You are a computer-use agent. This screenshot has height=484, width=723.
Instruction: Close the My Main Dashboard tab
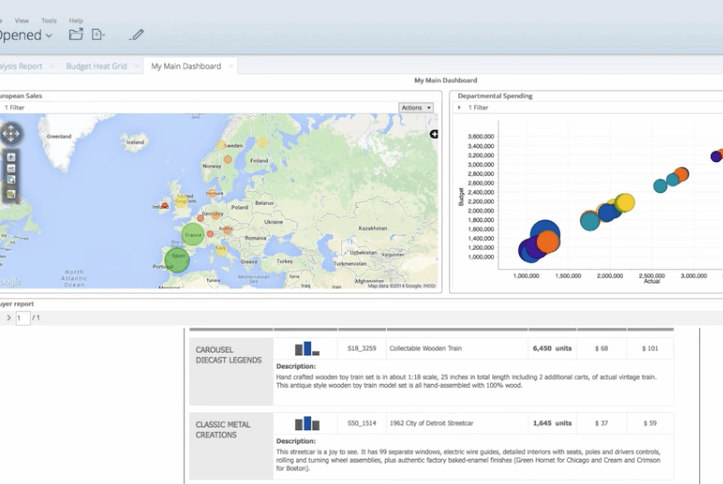pos(231,66)
